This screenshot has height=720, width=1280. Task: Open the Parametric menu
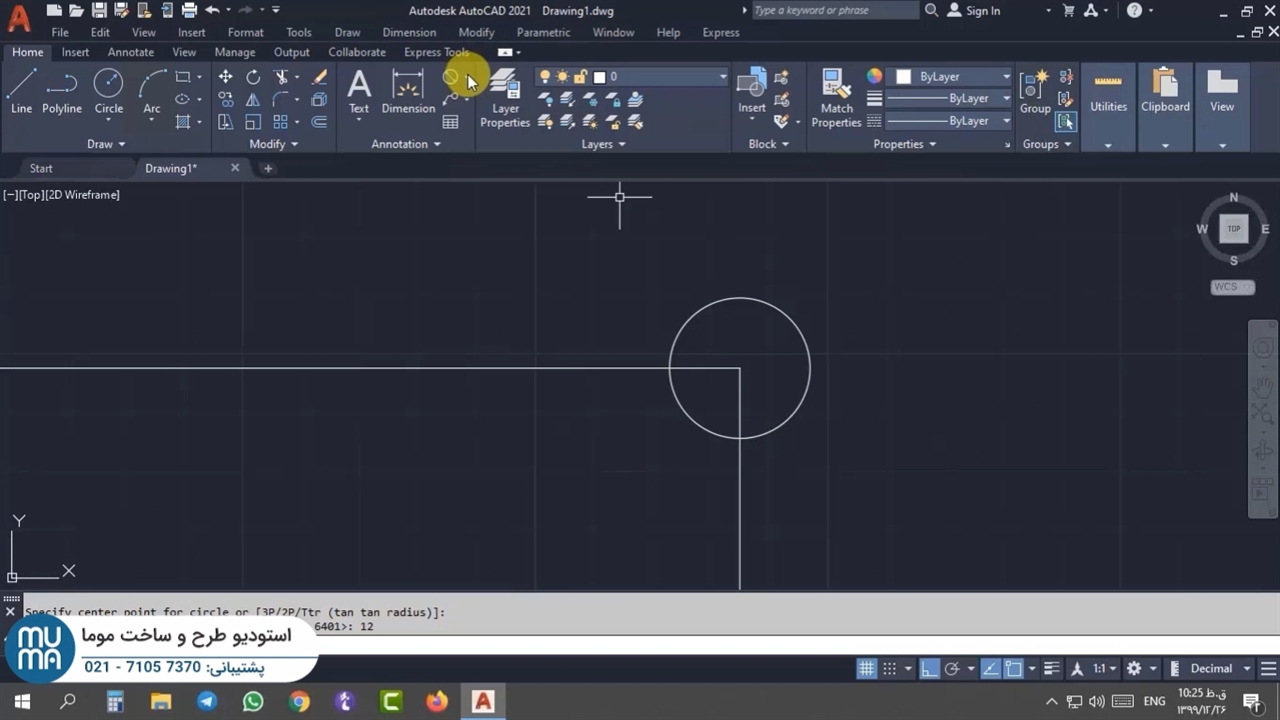coord(543,32)
